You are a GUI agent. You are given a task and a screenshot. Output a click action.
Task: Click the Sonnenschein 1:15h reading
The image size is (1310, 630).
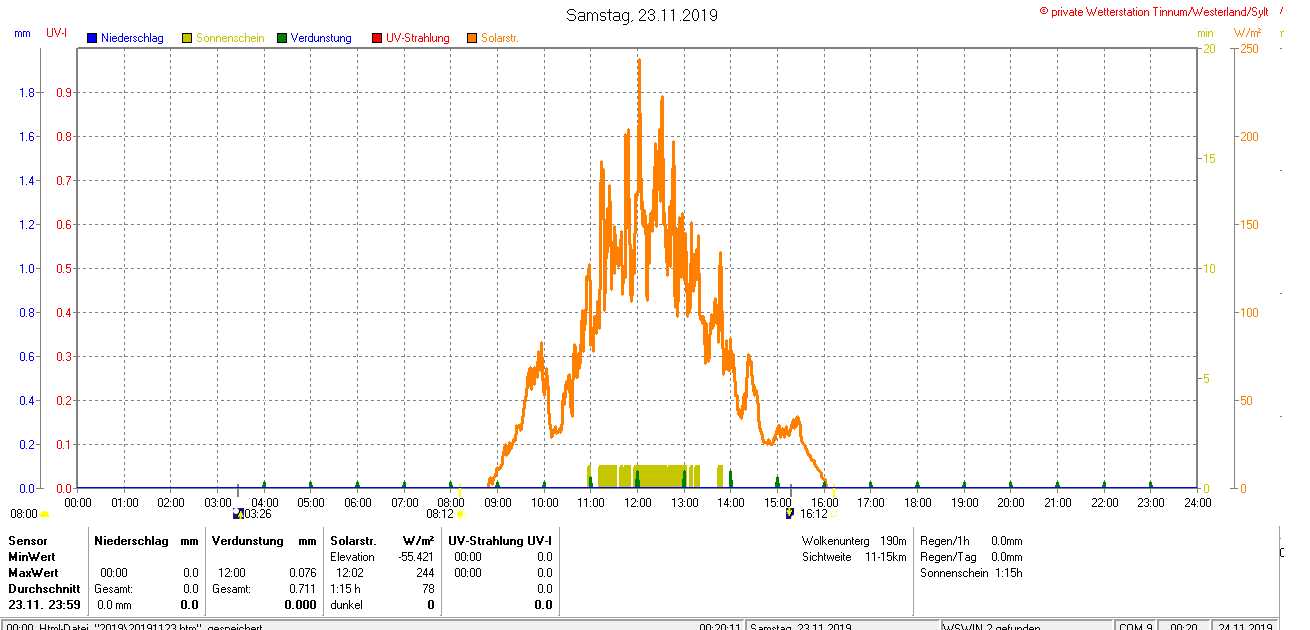971,573
